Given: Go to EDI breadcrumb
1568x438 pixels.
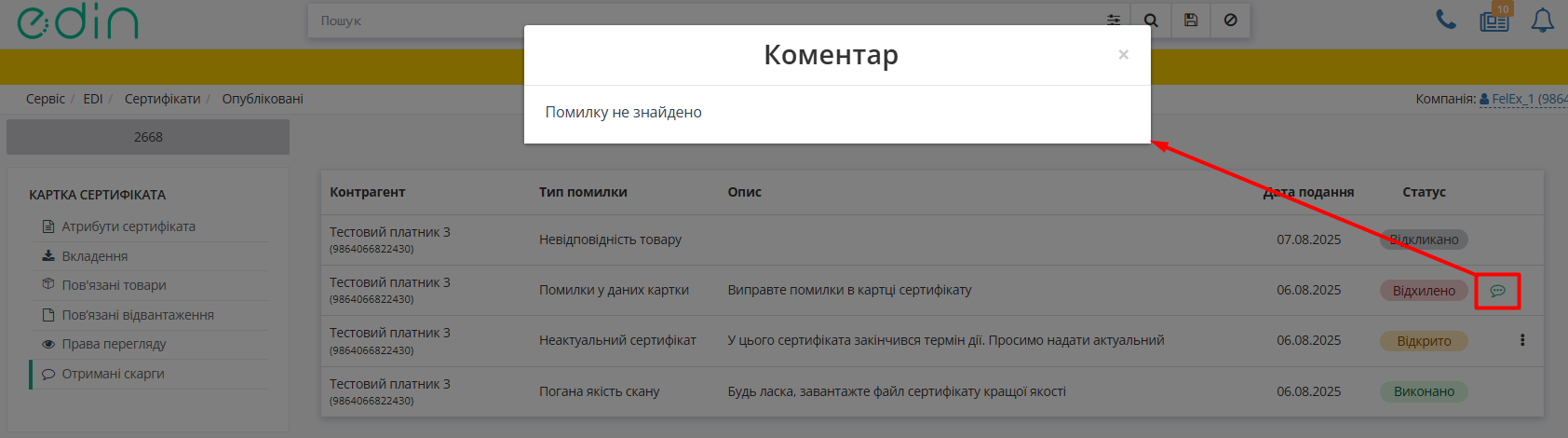Looking at the screenshot, I should [93, 99].
